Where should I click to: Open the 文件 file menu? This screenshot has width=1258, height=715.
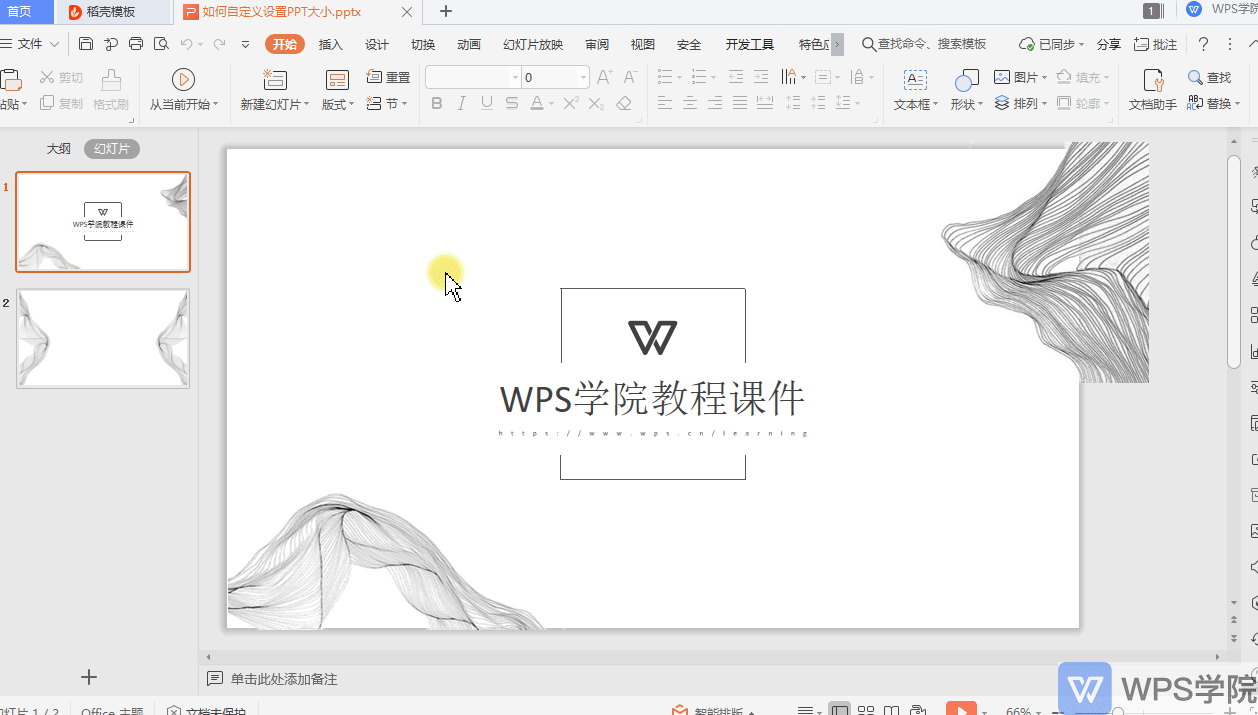coord(30,44)
